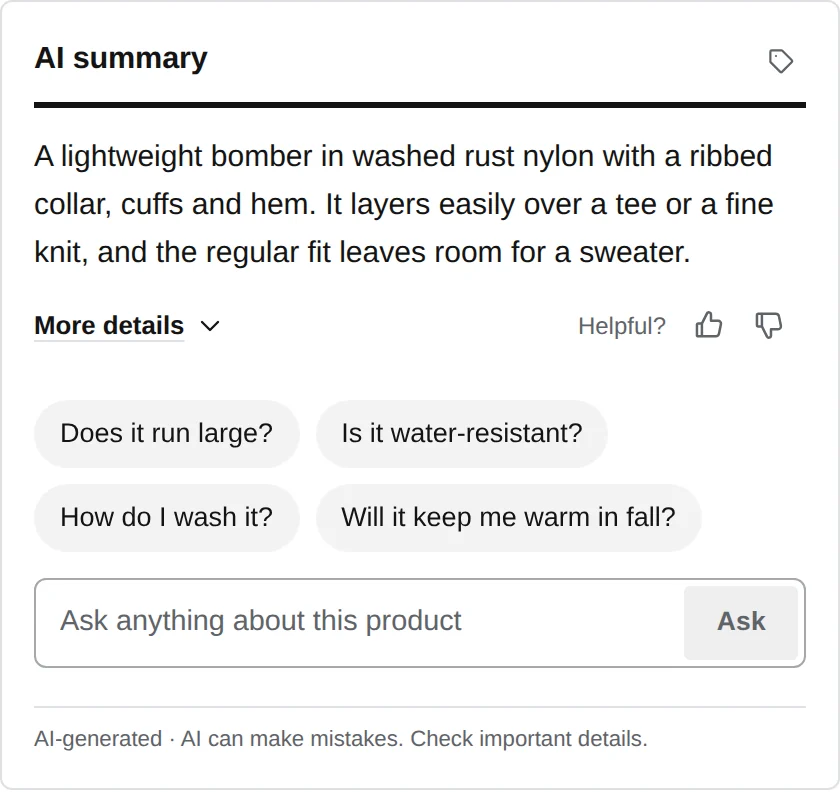Click "Check important details" in the footer
The height and width of the screenshot is (792, 840).
pos(529,739)
